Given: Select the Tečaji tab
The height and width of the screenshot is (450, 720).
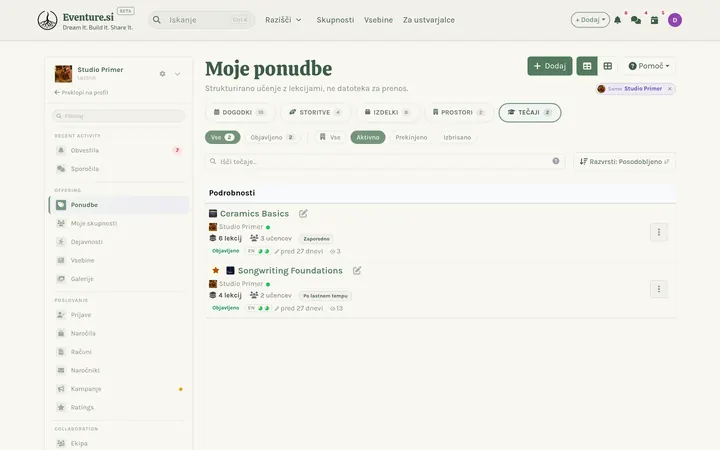Looking at the screenshot, I should click(530, 112).
